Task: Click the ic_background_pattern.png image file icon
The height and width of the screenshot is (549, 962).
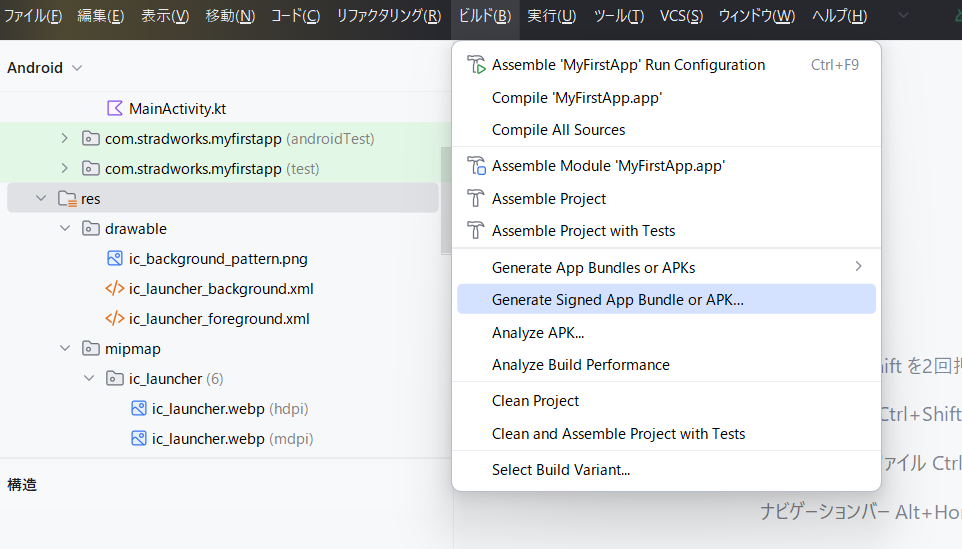Action: 115,258
